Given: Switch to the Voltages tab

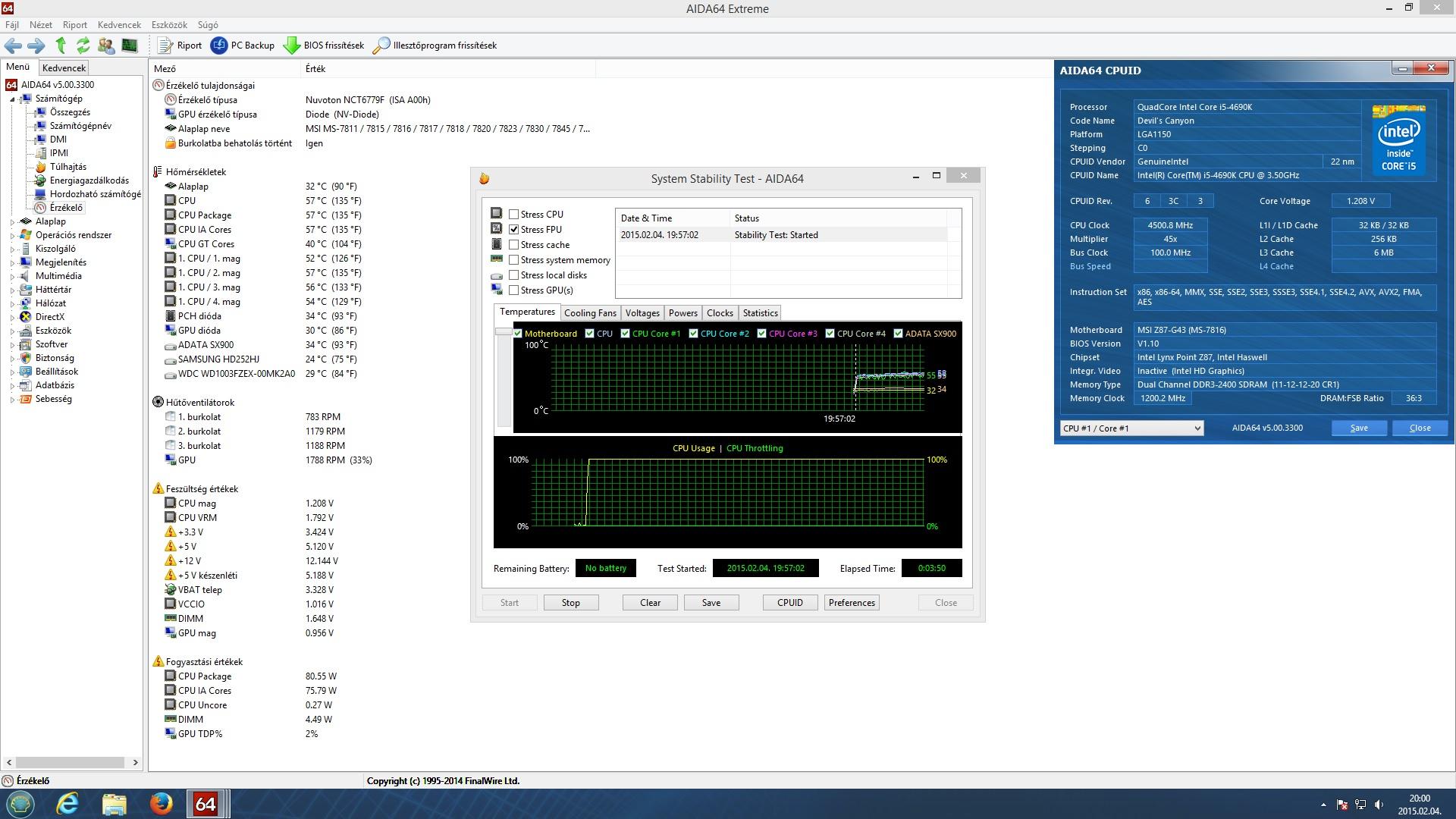Looking at the screenshot, I should pyautogui.click(x=642, y=313).
